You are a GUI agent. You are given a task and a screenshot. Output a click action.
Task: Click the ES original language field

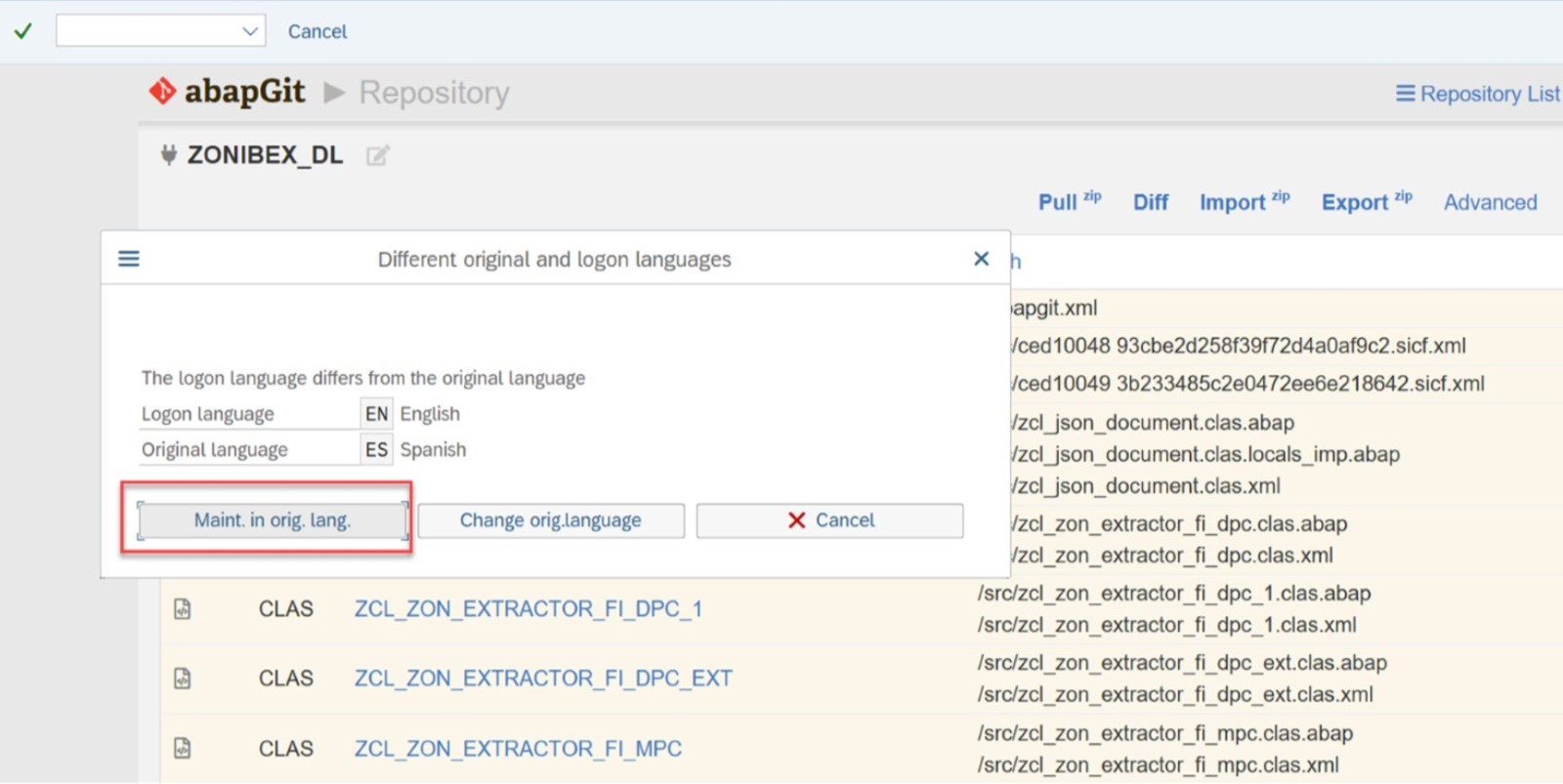[377, 450]
